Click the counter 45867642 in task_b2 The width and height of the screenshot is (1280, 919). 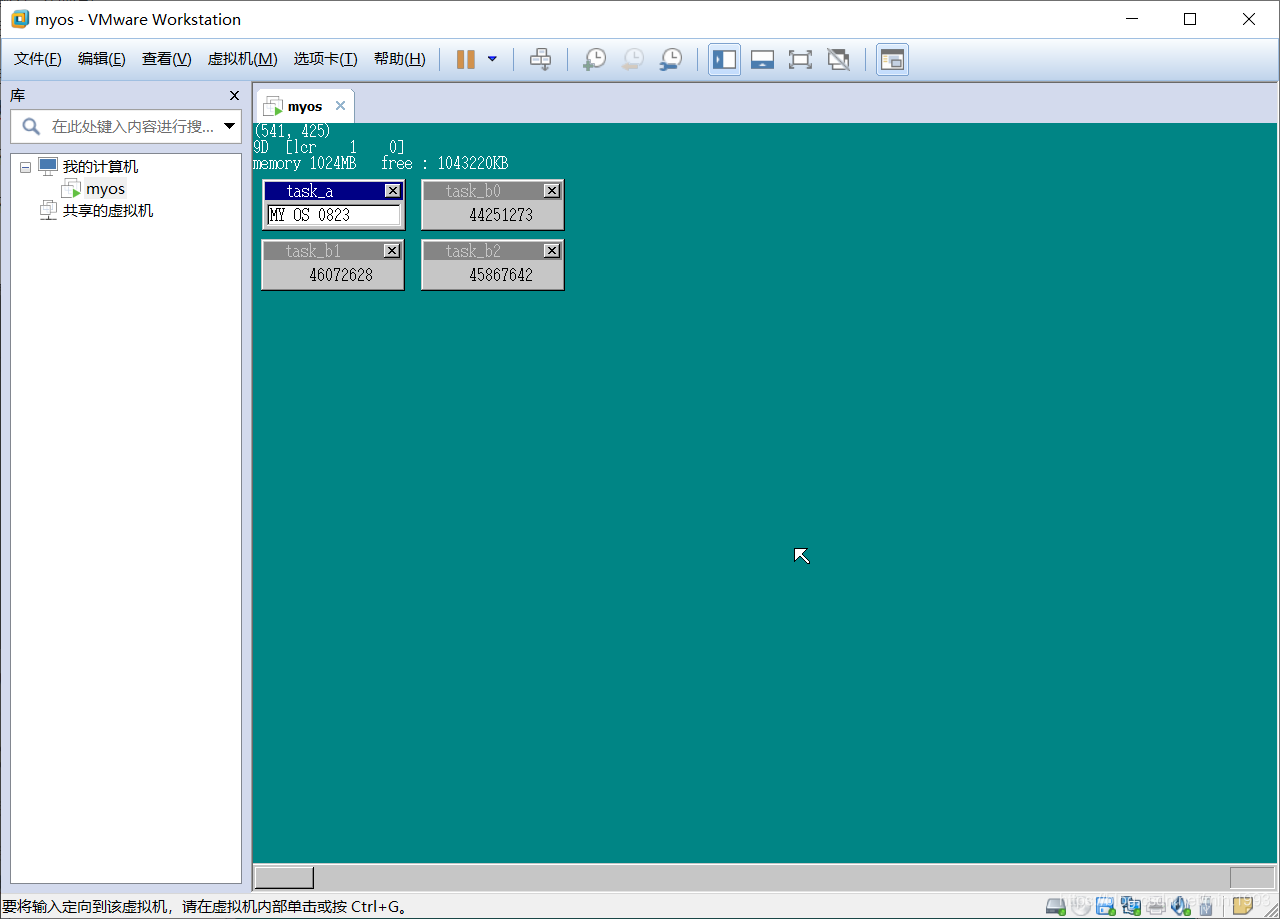(501, 275)
